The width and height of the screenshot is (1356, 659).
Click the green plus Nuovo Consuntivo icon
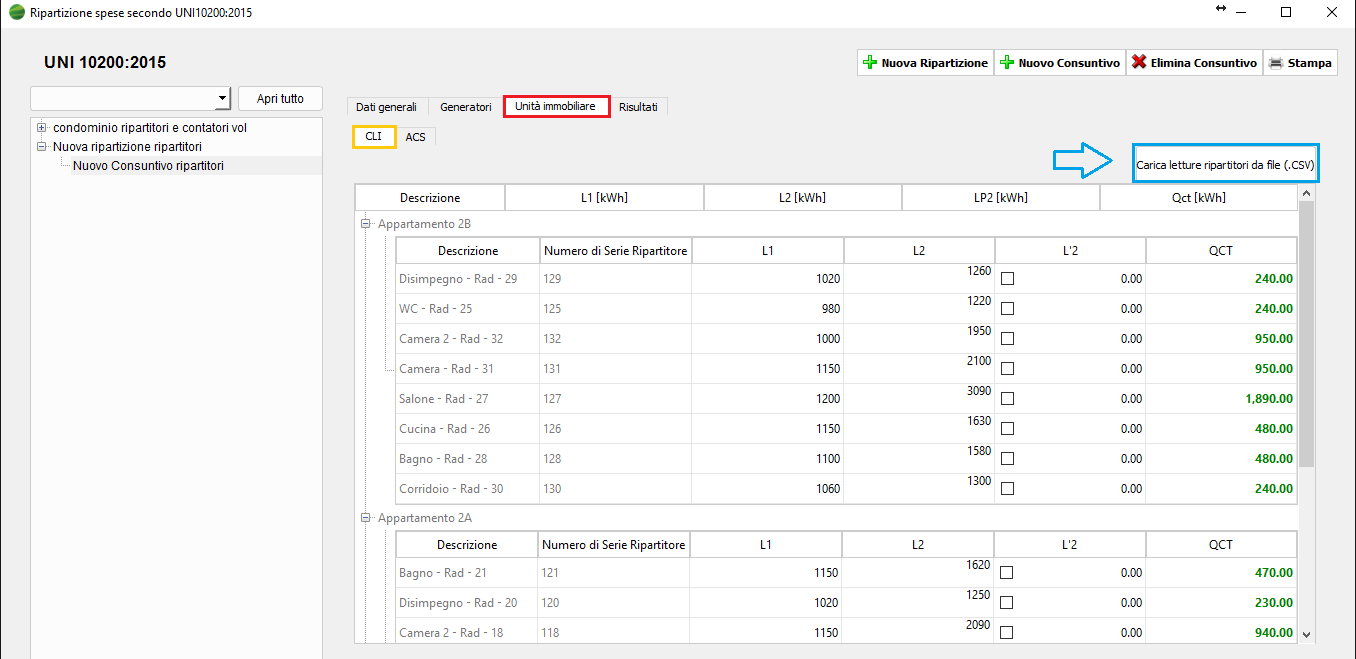point(1007,63)
